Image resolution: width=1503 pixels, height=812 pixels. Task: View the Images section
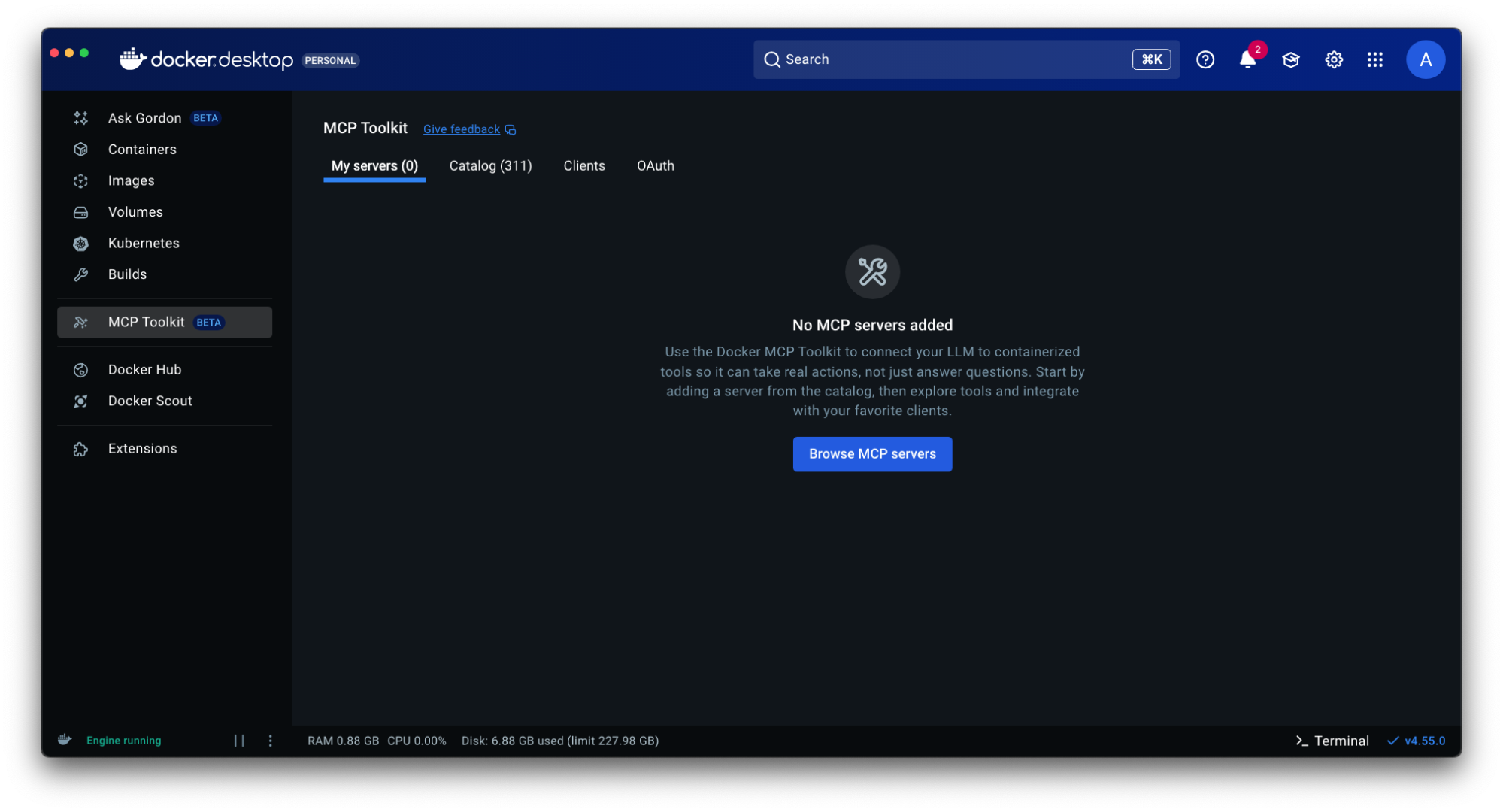tap(131, 180)
